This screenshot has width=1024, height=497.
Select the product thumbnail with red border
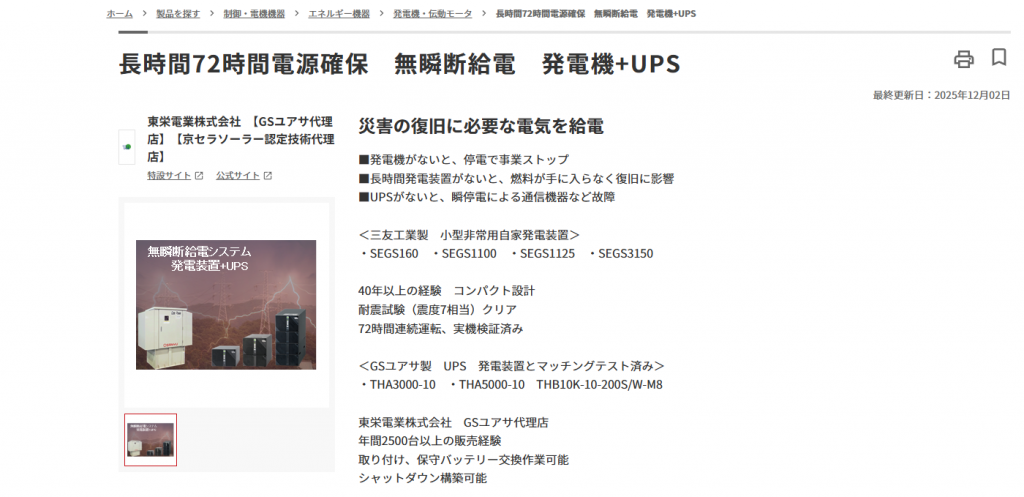coord(150,439)
